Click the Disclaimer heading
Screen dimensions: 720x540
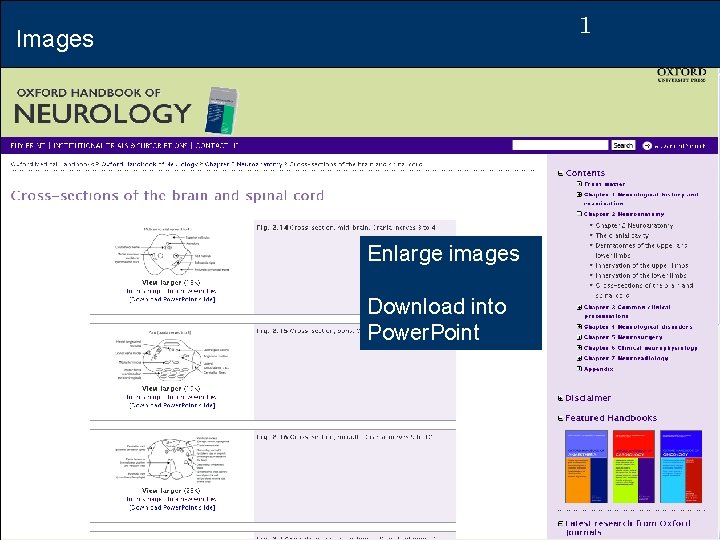pos(588,399)
